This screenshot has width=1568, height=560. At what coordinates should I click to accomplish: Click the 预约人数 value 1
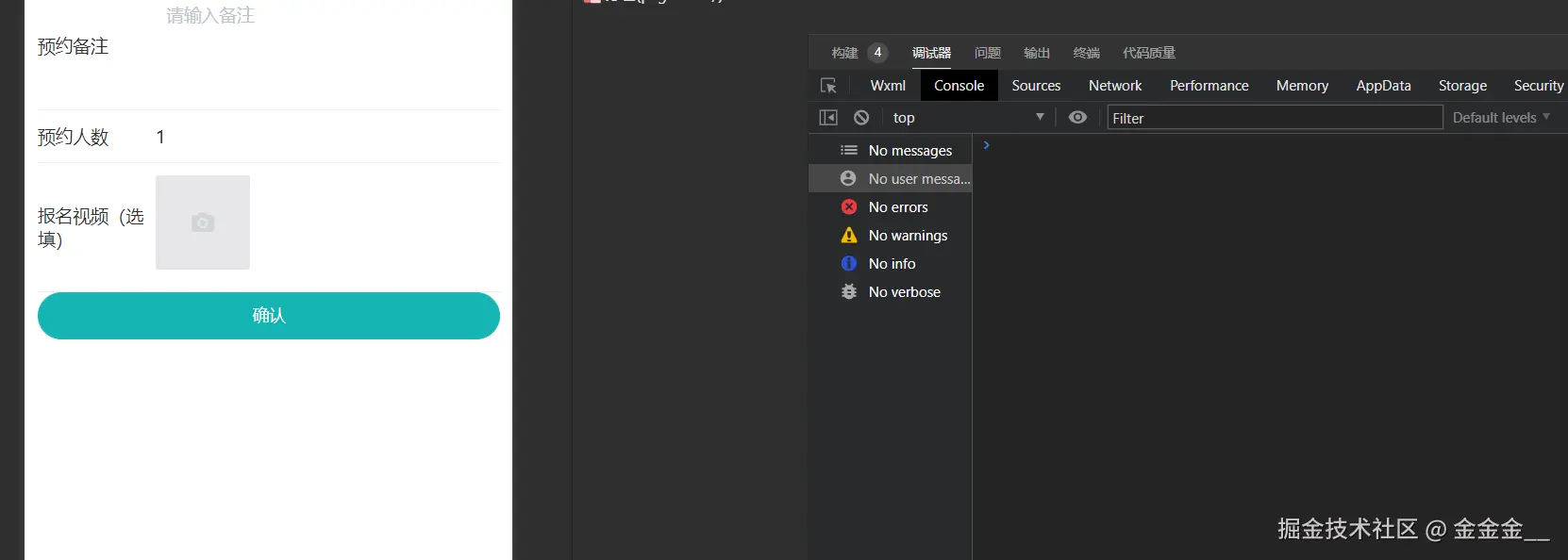pyautogui.click(x=160, y=138)
